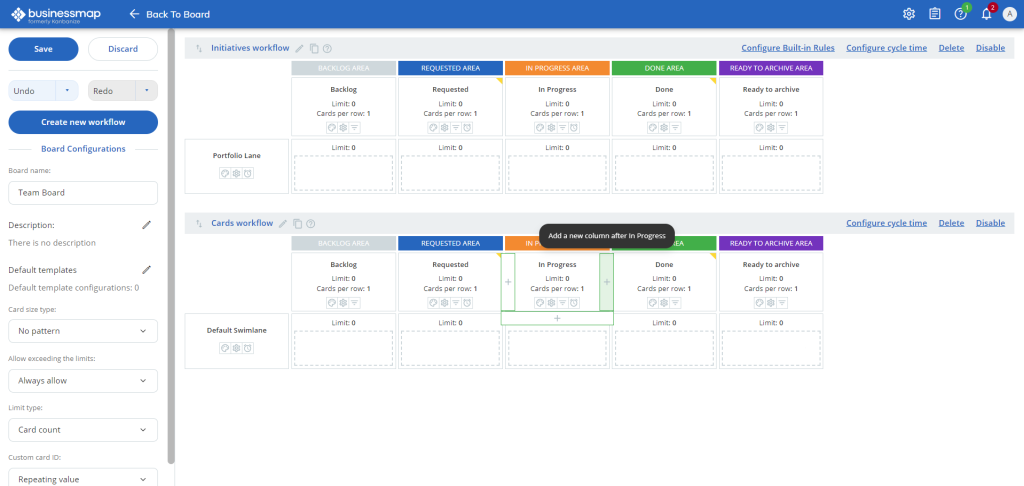Duplicate Initiatives workflow using copy icon
Viewport: 1024px width, 486px height.
coord(314,48)
